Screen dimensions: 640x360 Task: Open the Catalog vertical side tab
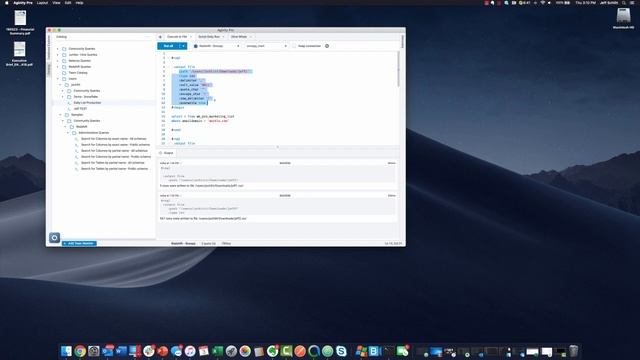pos(49,69)
